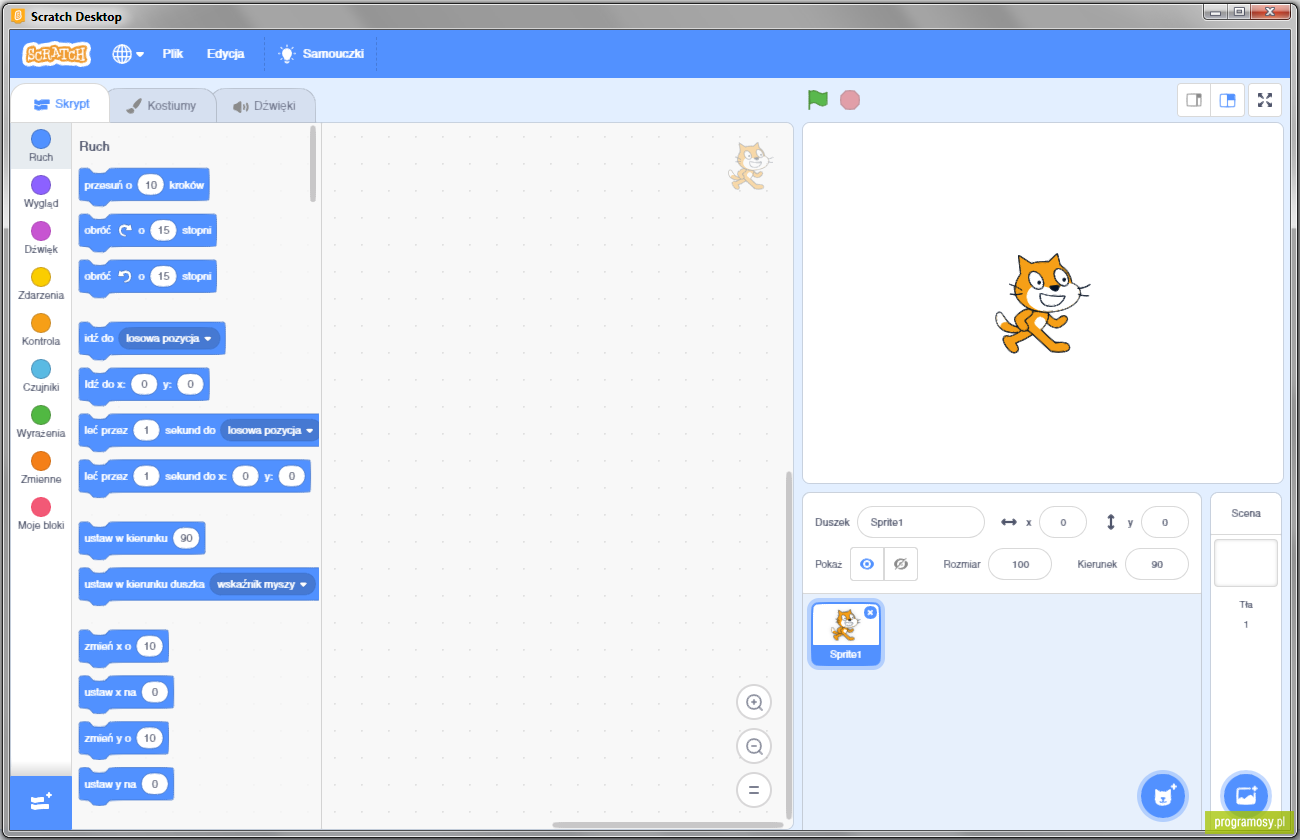
Task: Click the Scratch Desktop title bar icon
Action: 19,18
